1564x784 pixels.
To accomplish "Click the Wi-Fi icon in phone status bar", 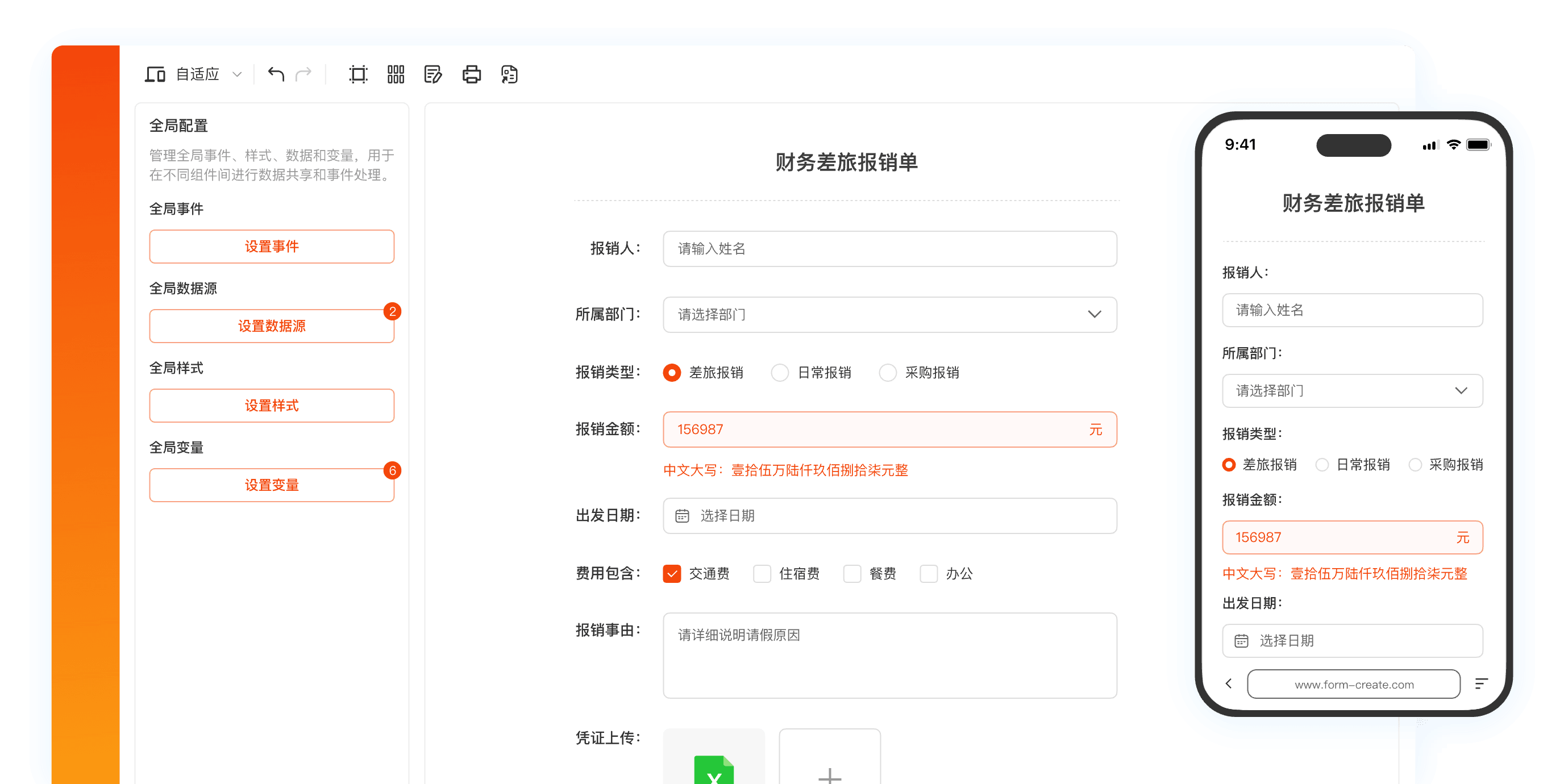I will [x=1453, y=144].
